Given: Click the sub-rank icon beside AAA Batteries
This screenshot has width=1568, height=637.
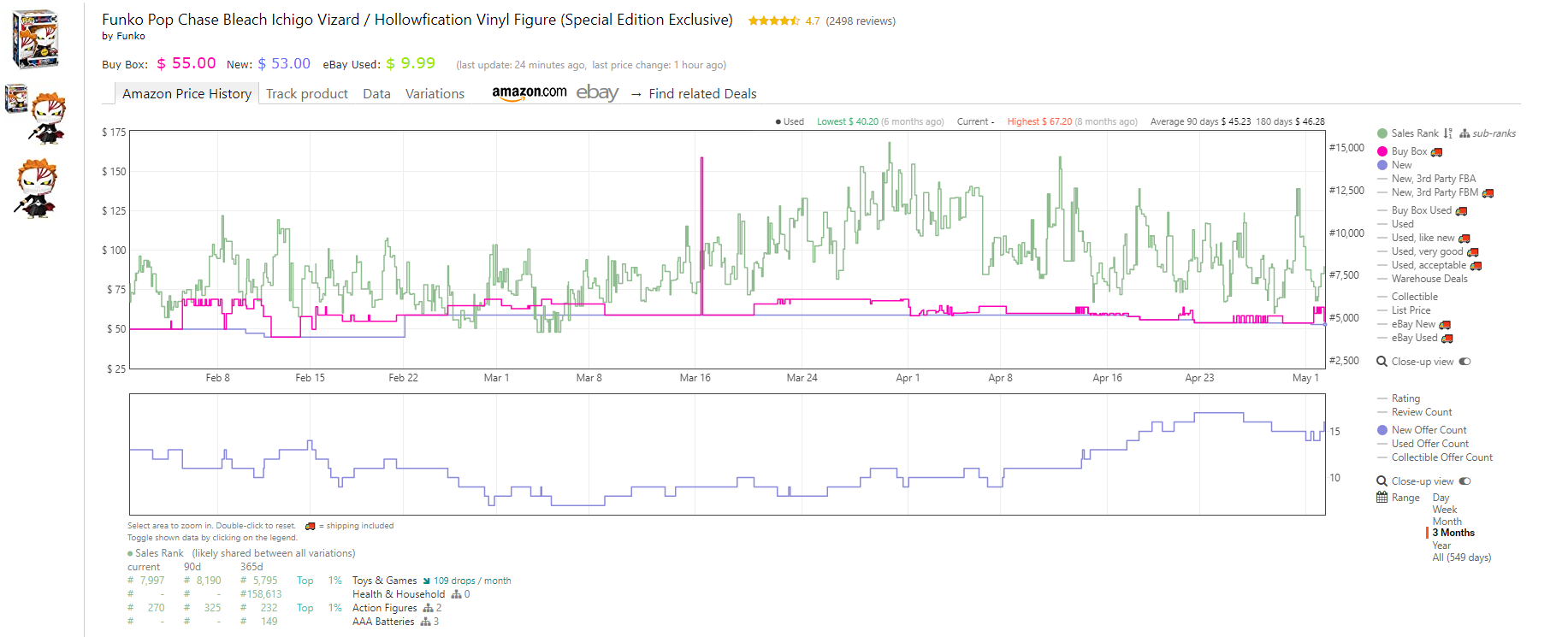Looking at the screenshot, I should coord(425,622).
